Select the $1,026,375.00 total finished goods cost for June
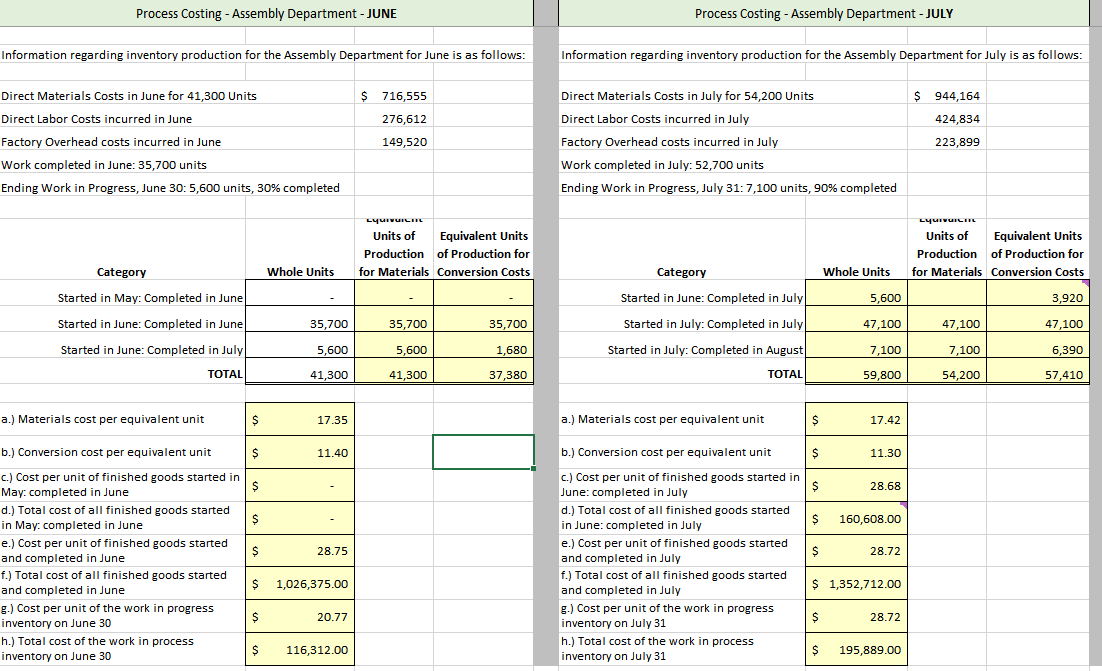 point(300,583)
